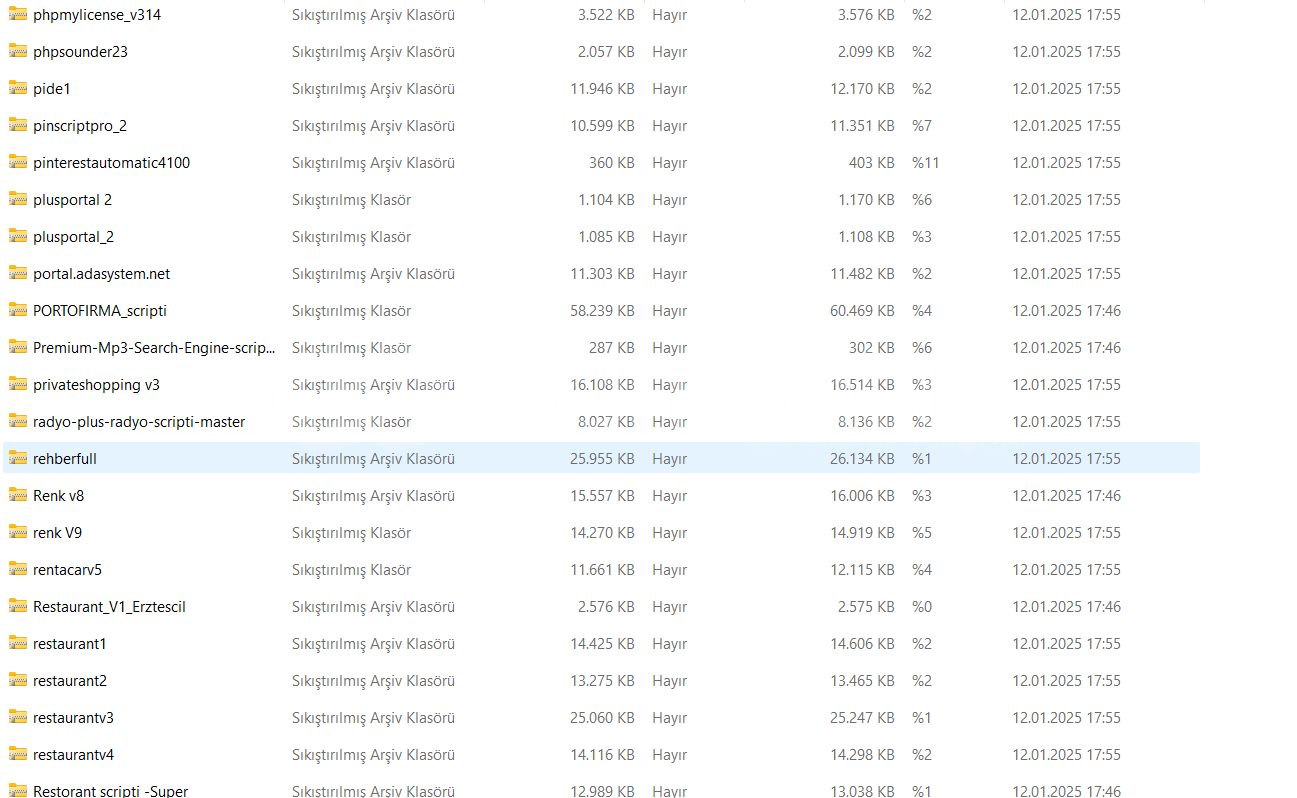1297x798 pixels.
Task: Click the zip folder icon beside restaurantv3
Action: 18,717
